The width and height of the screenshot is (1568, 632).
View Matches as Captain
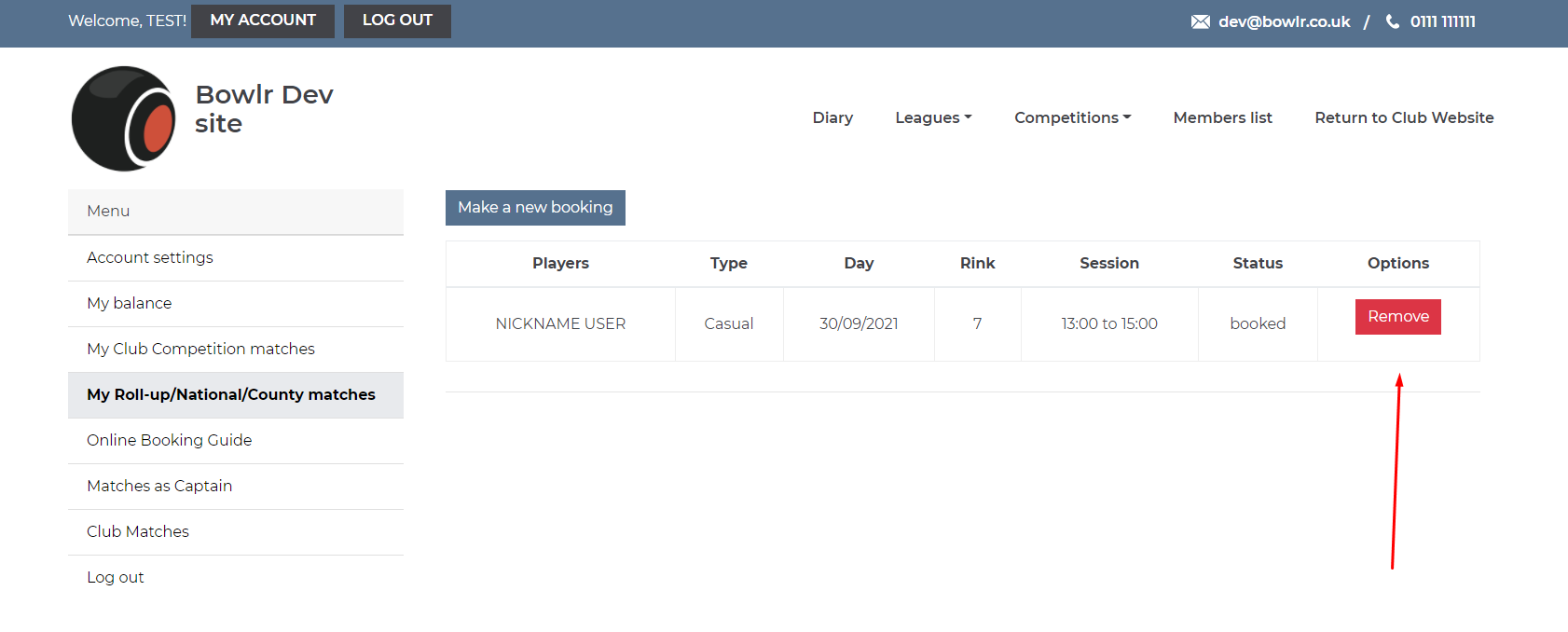(159, 486)
